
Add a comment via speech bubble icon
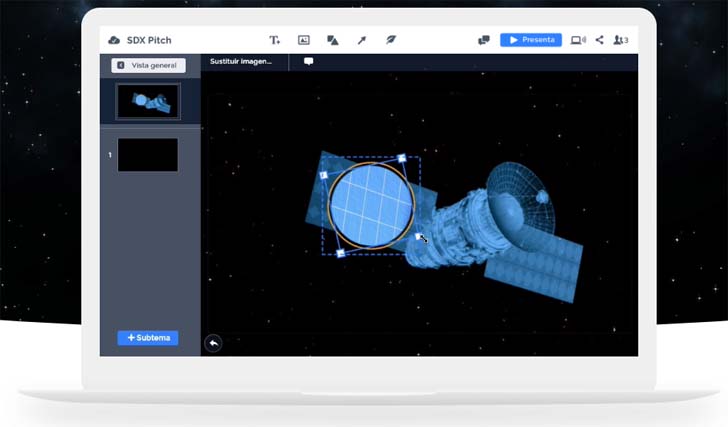[x=308, y=61]
